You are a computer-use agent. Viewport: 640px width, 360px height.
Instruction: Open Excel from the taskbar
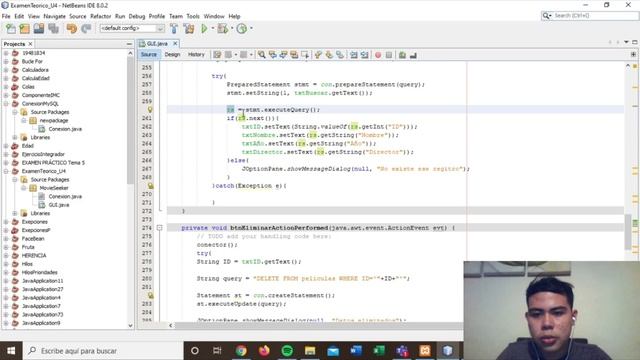(379, 351)
